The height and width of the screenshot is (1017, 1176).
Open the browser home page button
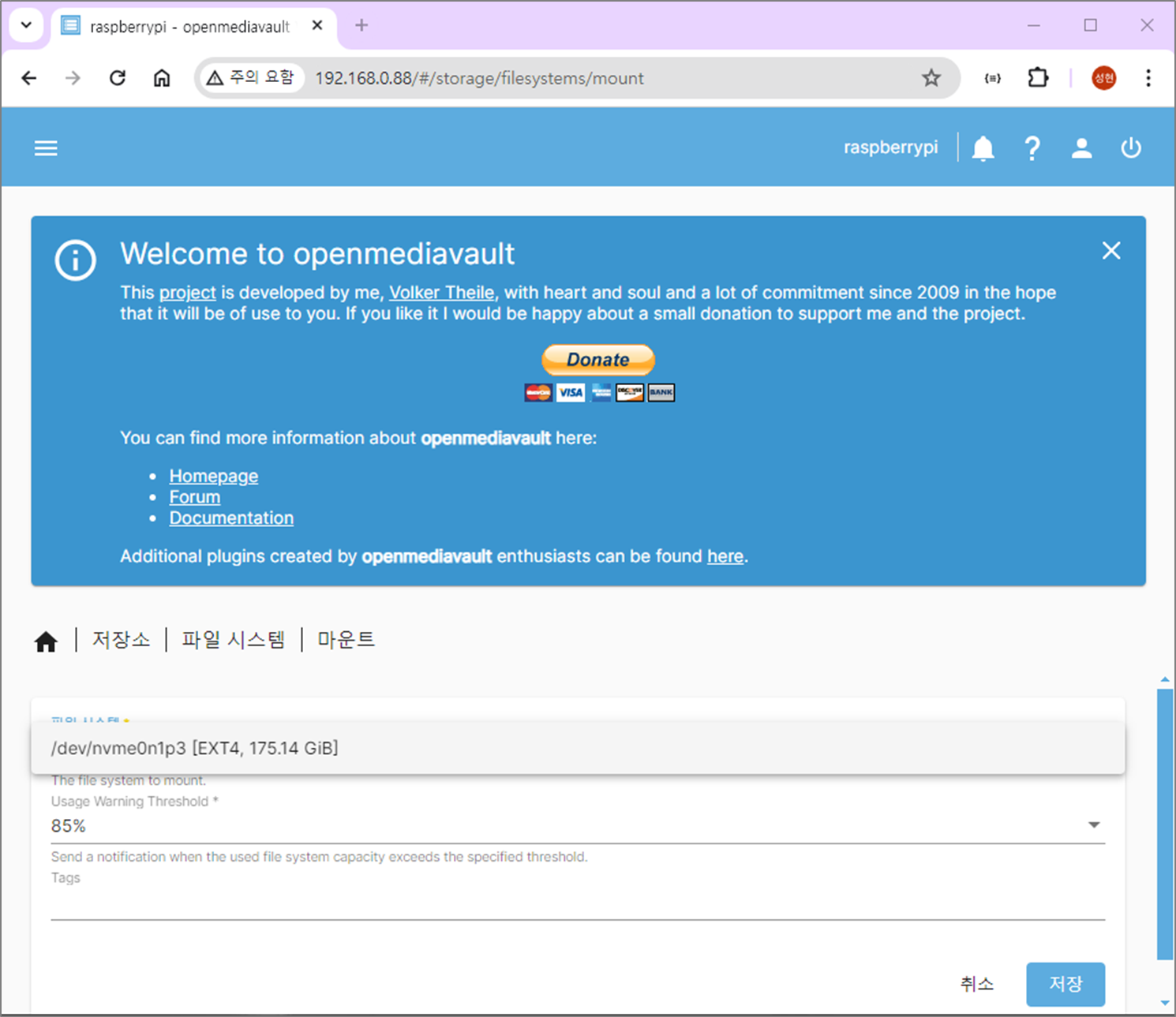coord(162,78)
